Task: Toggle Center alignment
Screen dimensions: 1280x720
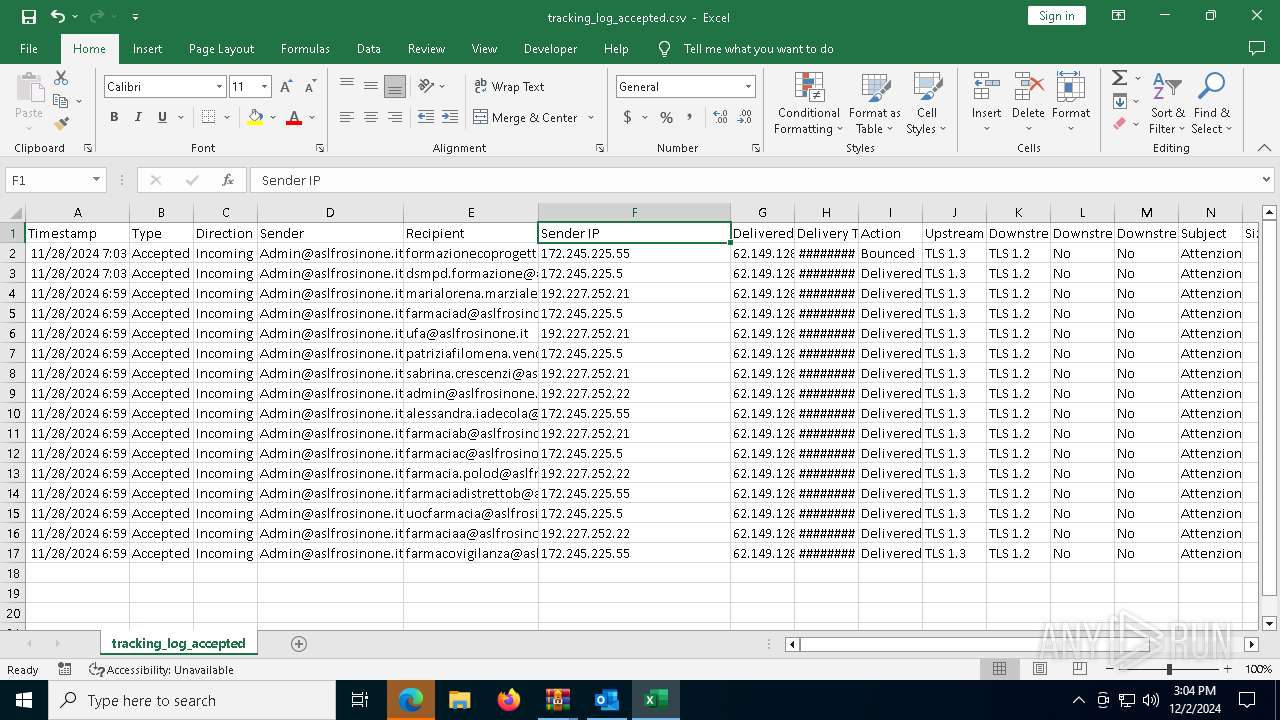Action: click(371, 117)
